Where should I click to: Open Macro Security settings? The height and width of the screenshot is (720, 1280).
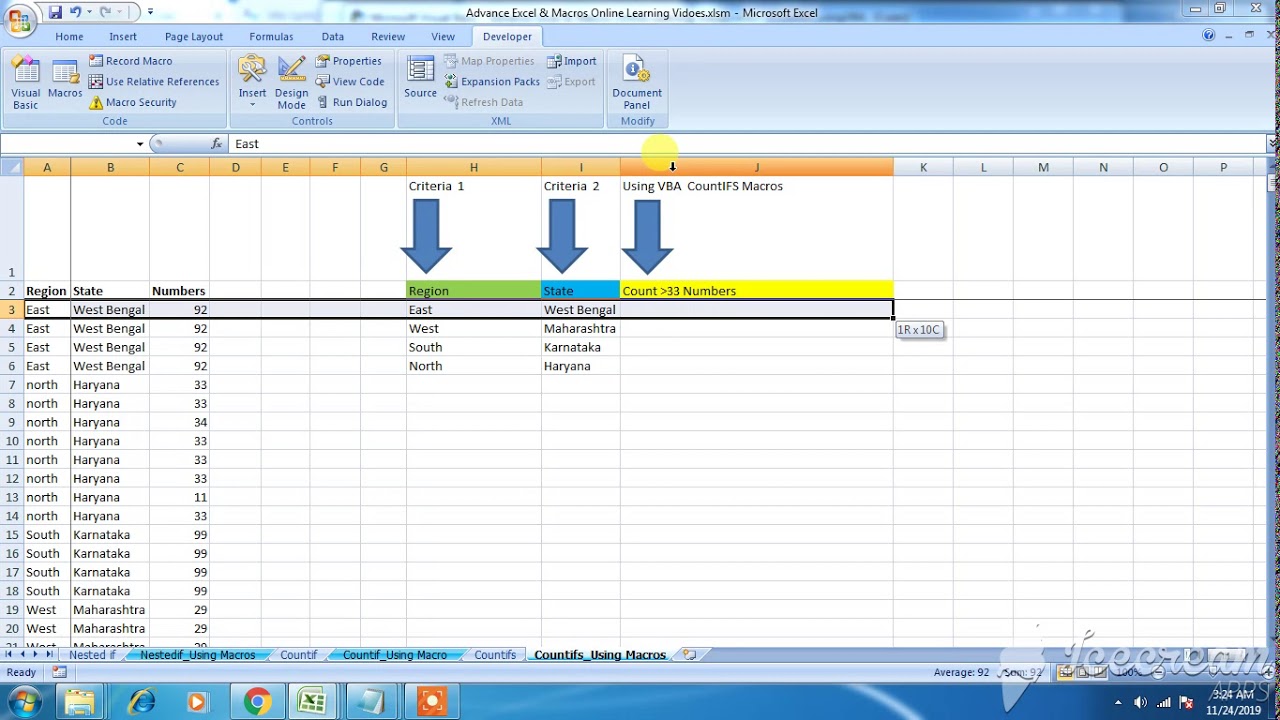(x=132, y=102)
